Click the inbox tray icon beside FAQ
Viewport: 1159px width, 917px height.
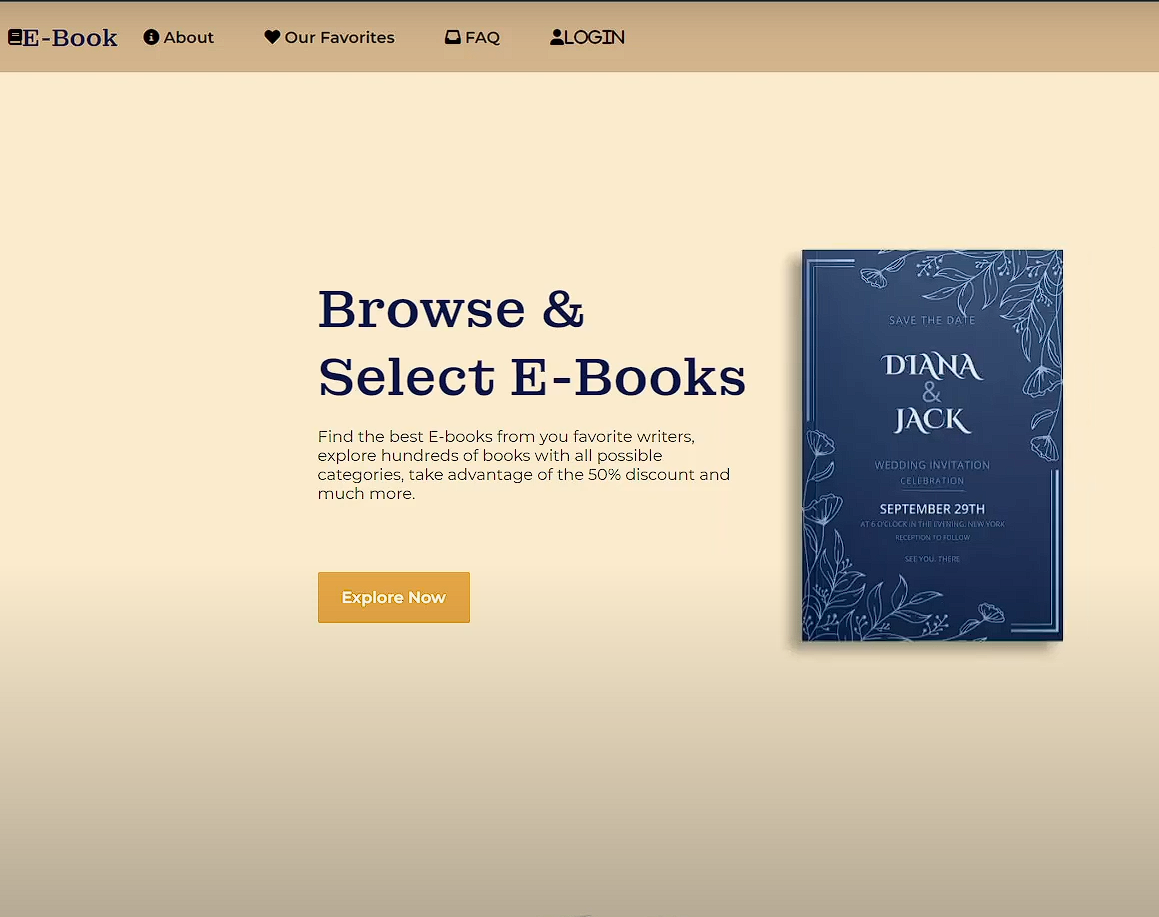tap(453, 37)
